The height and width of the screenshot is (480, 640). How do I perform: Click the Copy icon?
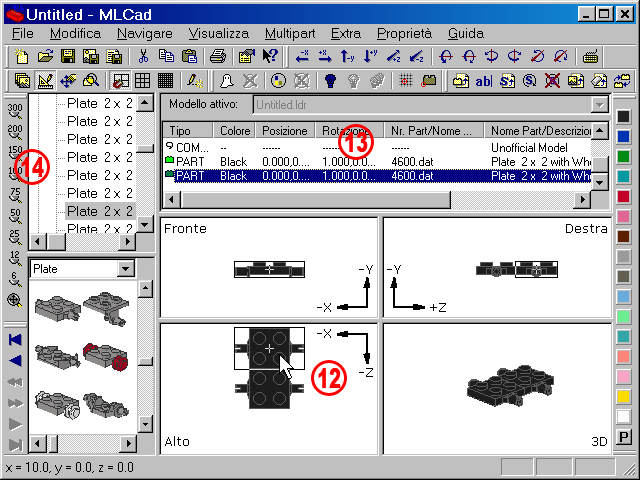[166, 56]
